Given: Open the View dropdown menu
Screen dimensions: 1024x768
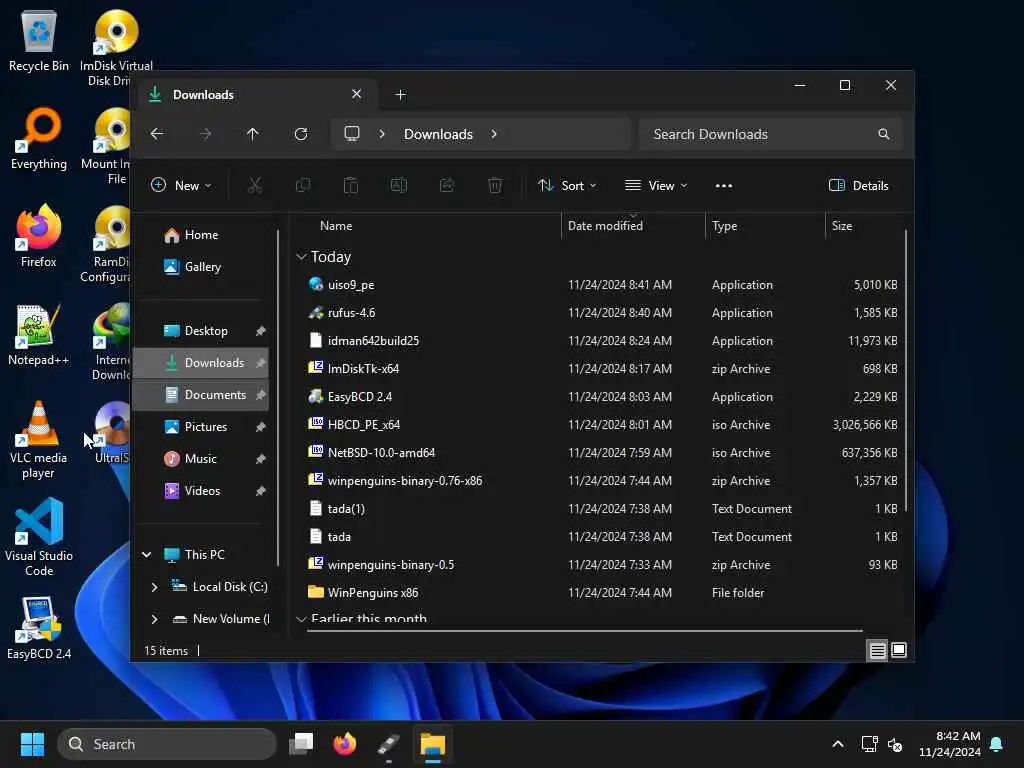Looking at the screenshot, I should coord(656,185).
